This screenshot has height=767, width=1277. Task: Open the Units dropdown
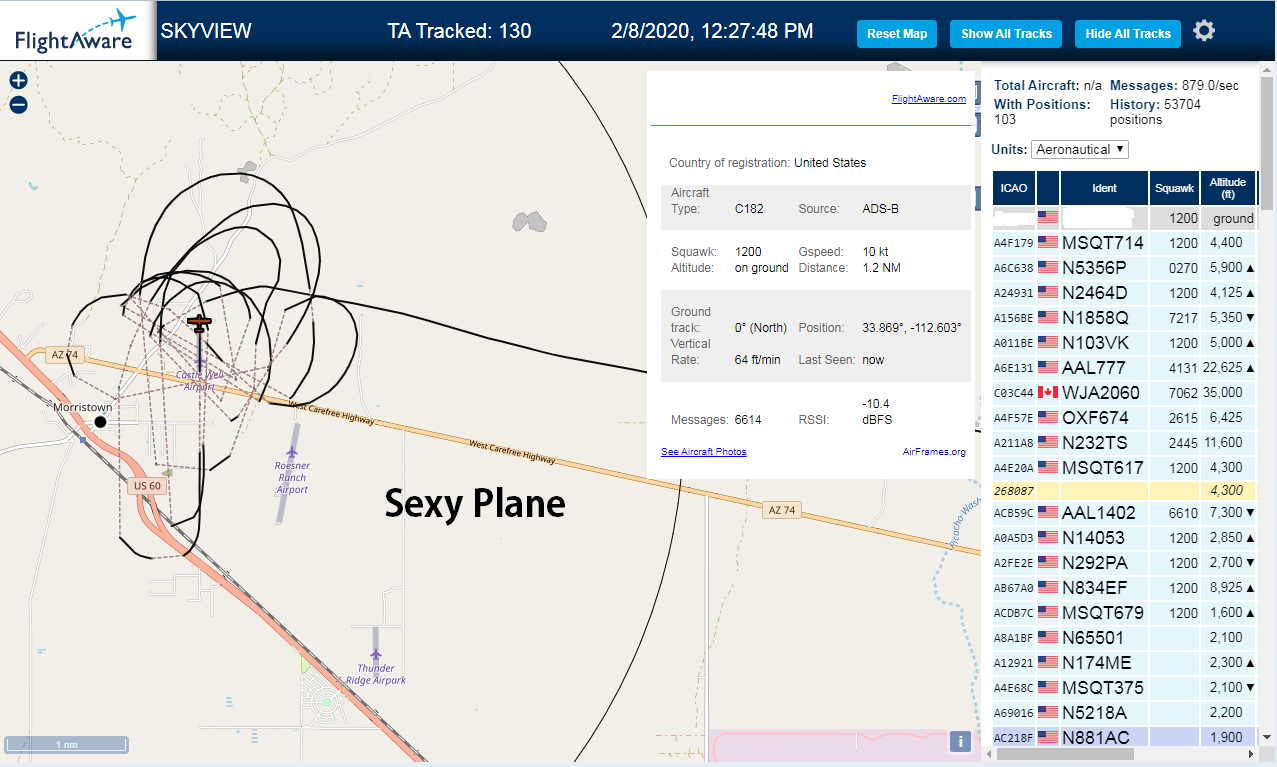pyautogui.click(x=1080, y=149)
